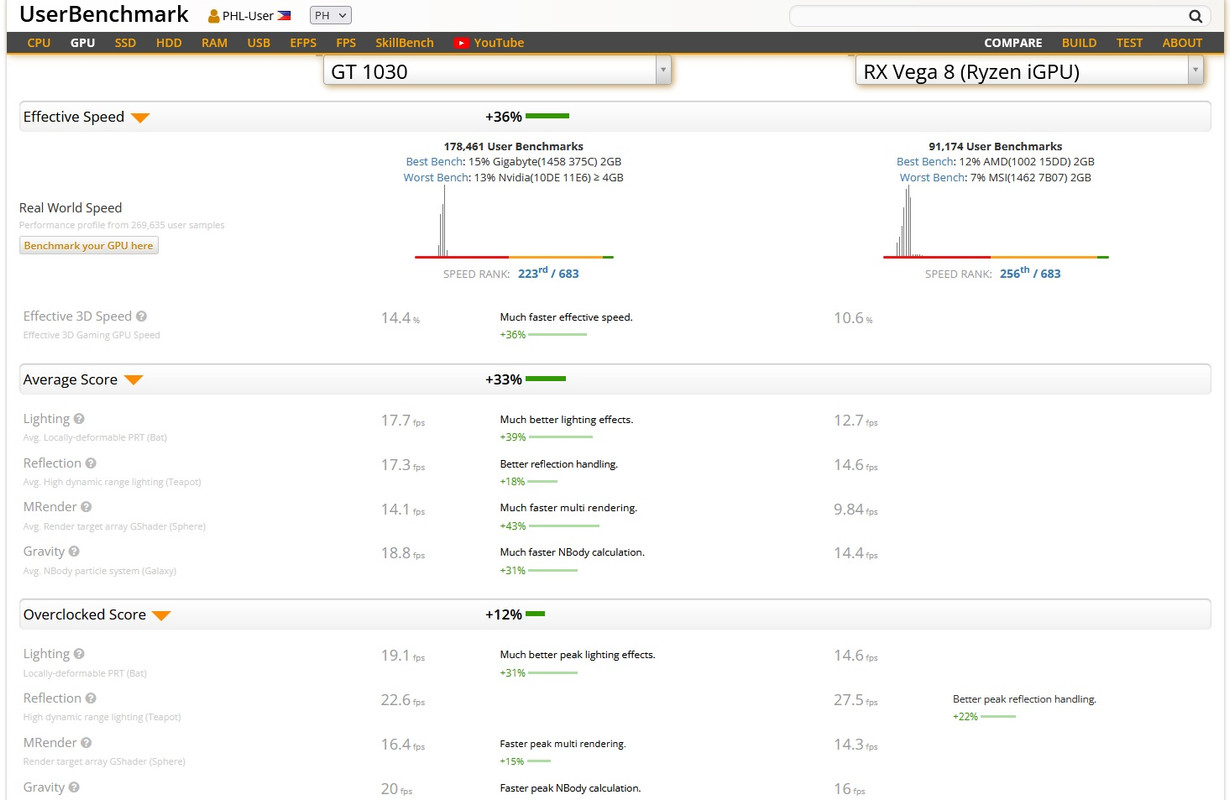Go to the CPU tab
Screen dimensions: 1230x800
39,43
